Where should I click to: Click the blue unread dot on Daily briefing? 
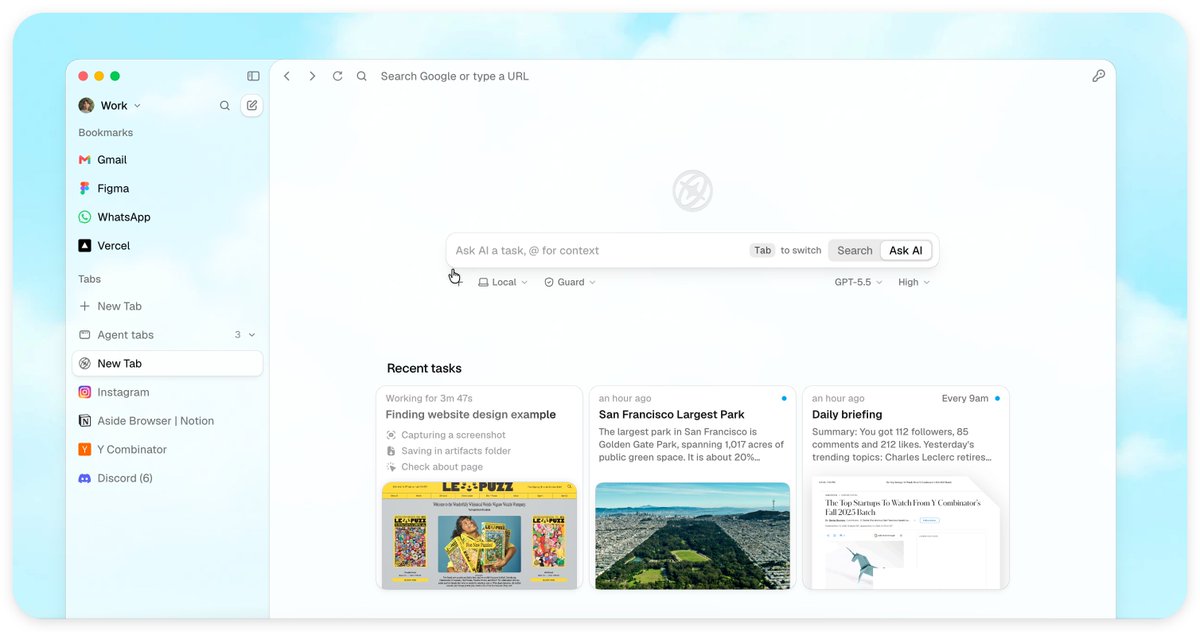997,398
